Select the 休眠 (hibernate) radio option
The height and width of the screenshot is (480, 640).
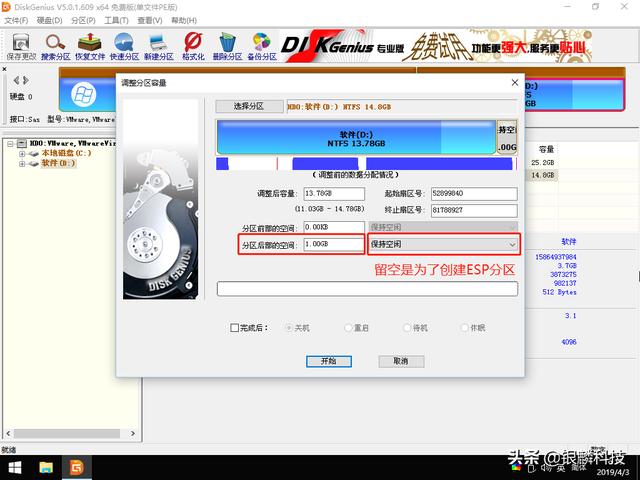point(464,328)
